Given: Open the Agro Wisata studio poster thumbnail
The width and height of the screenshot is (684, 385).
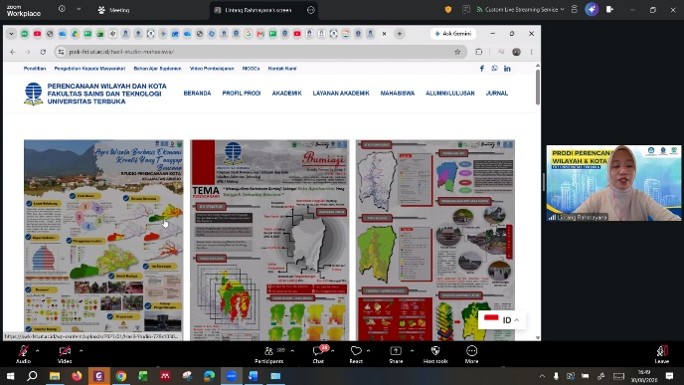Looking at the screenshot, I should point(103,240).
